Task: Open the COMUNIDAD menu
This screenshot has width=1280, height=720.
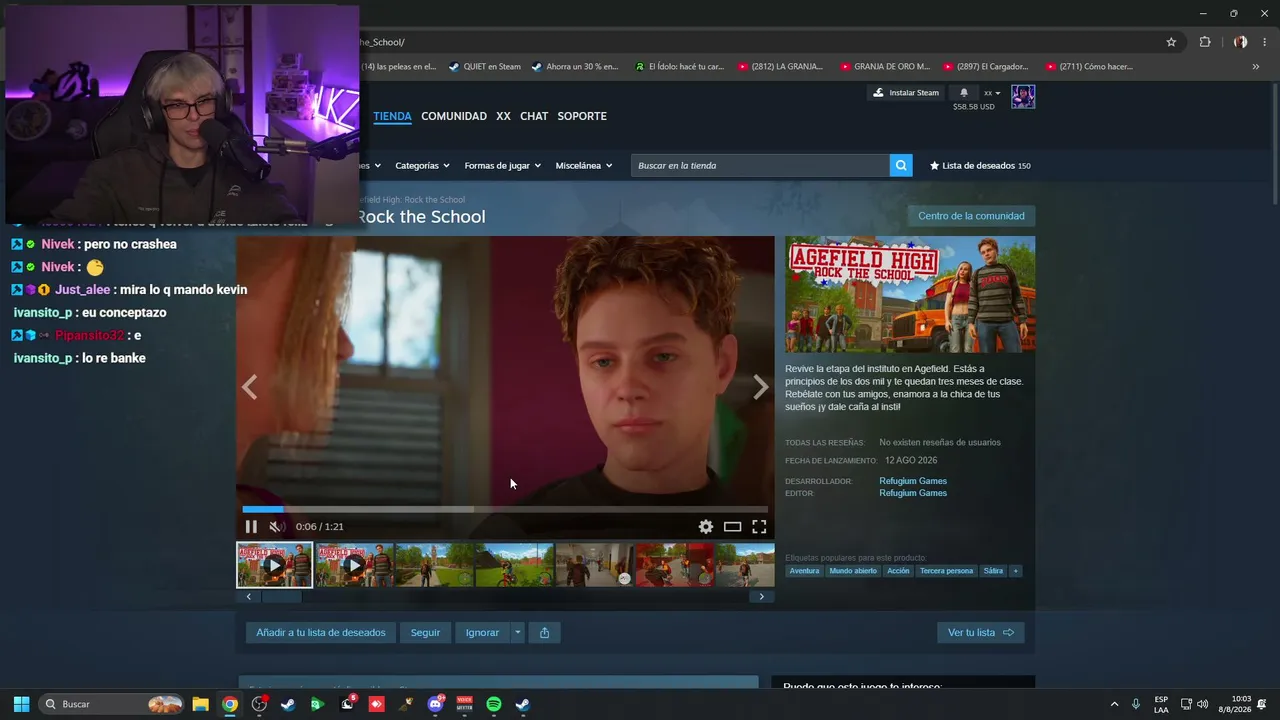Action: coord(454,116)
